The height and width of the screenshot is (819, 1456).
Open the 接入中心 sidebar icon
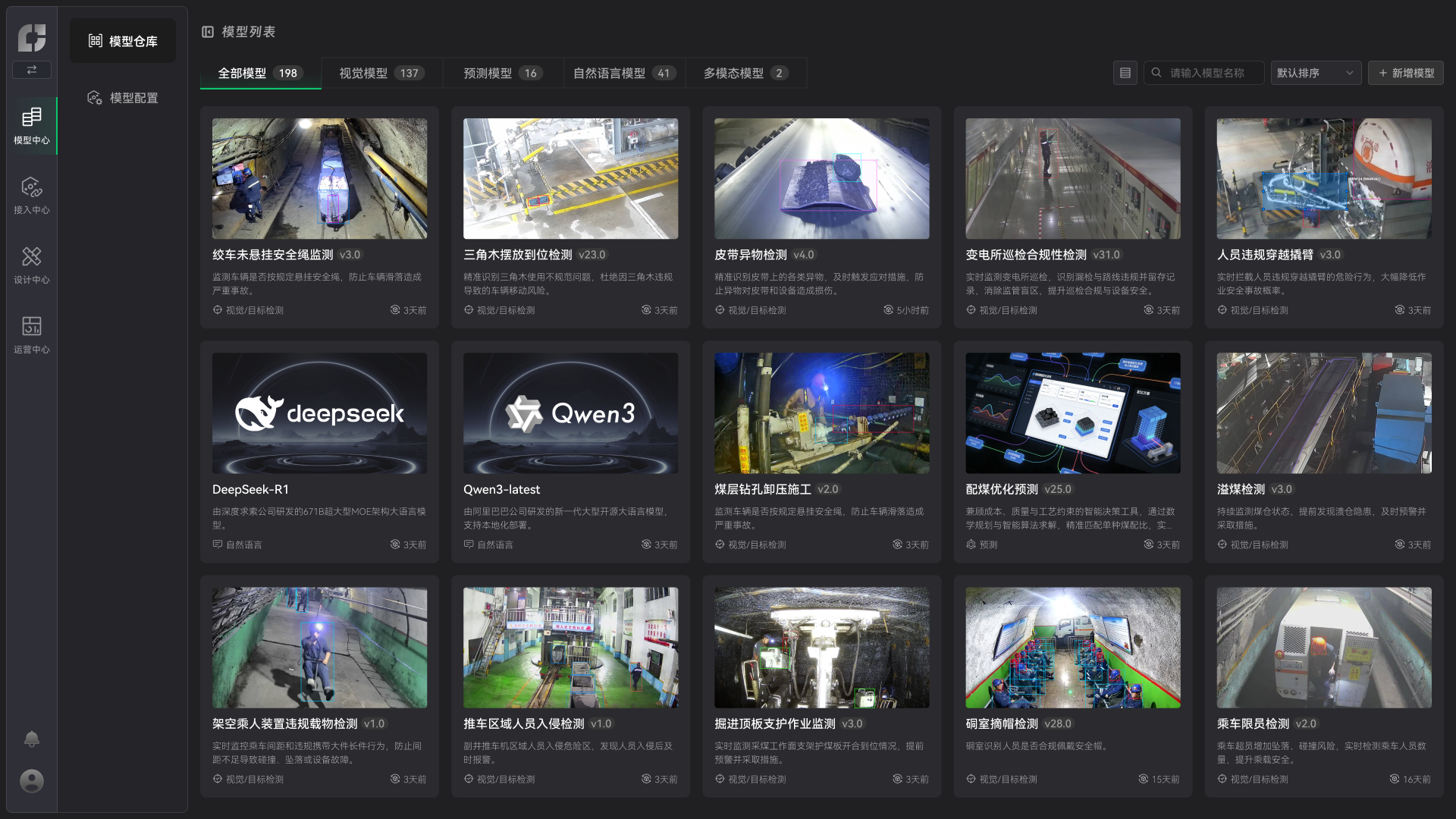(x=31, y=196)
